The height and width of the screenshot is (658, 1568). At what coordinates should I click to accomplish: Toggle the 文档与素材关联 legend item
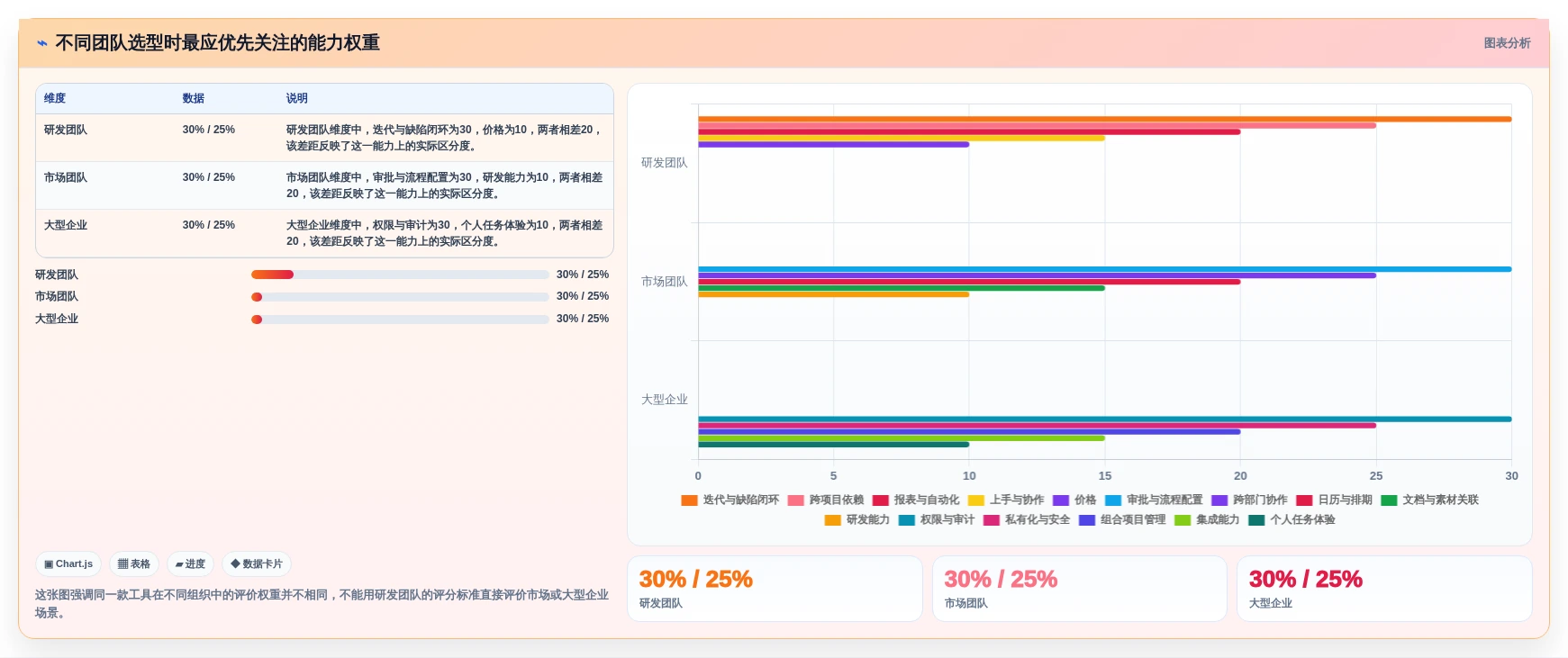click(1430, 500)
